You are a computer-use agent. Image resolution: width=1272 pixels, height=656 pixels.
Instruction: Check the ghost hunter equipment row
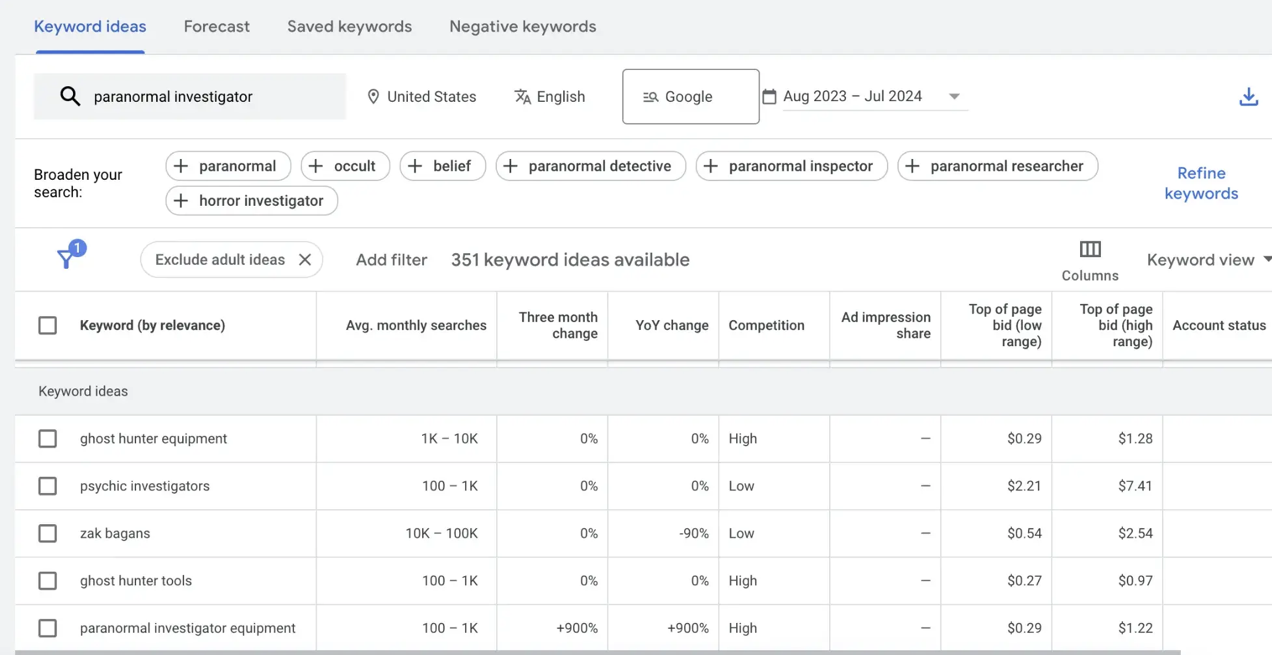(47, 439)
